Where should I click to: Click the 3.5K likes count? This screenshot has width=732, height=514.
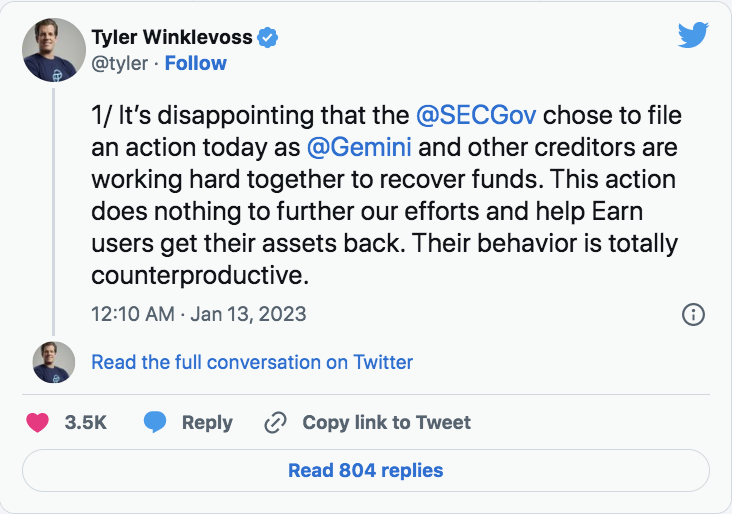(85, 422)
